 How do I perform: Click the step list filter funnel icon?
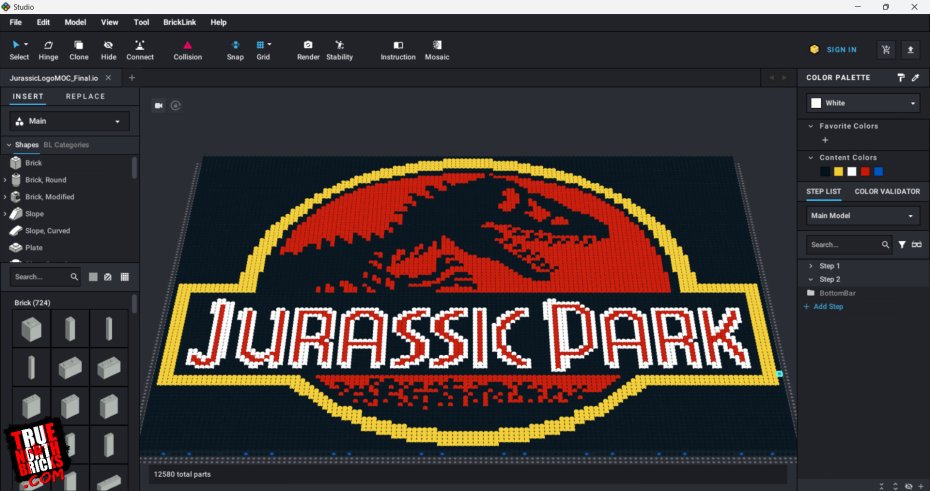[x=902, y=244]
